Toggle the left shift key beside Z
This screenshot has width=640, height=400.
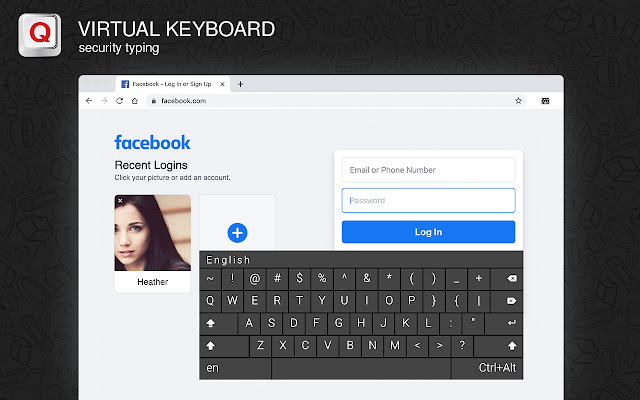pos(224,346)
